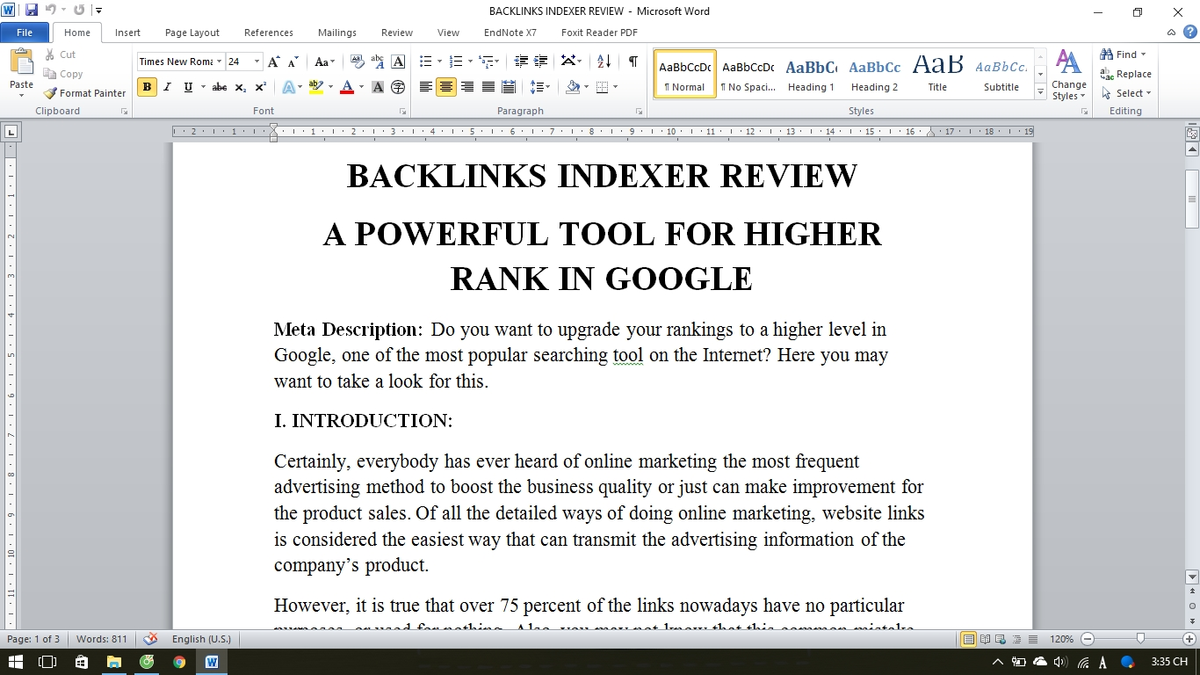The width and height of the screenshot is (1200, 675).
Task: Switch to the Review tab
Action: tap(397, 33)
